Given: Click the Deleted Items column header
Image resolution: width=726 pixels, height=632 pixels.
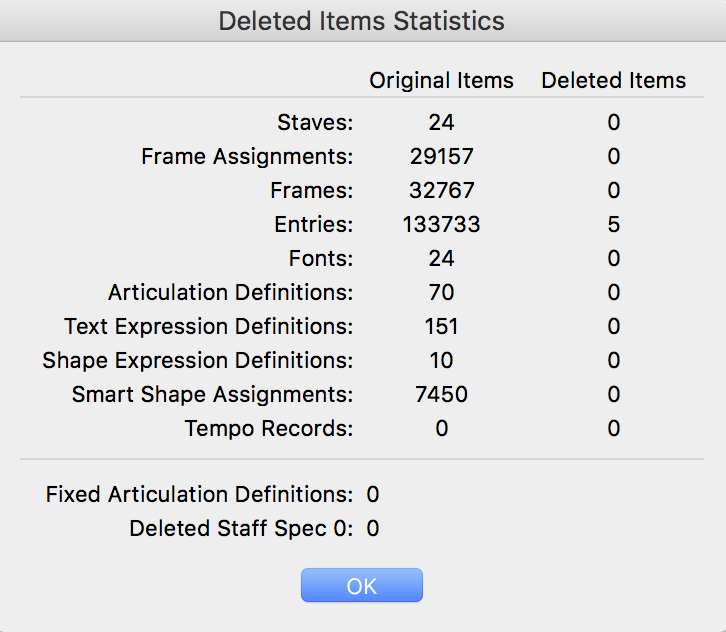Looking at the screenshot, I should pyautogui.click(x=613, y=81).
